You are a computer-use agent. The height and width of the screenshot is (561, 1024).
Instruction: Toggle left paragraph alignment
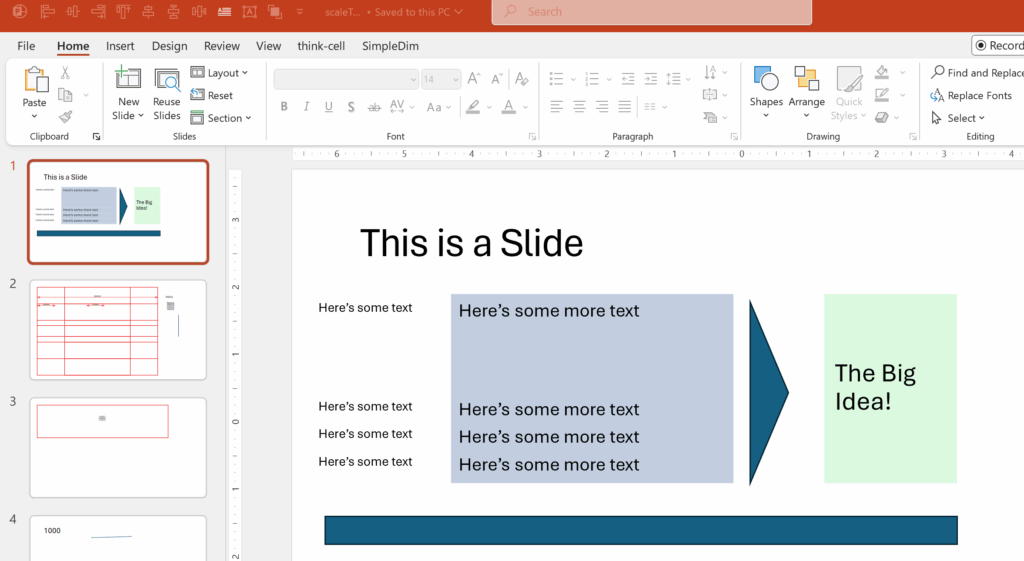[556, 106]
